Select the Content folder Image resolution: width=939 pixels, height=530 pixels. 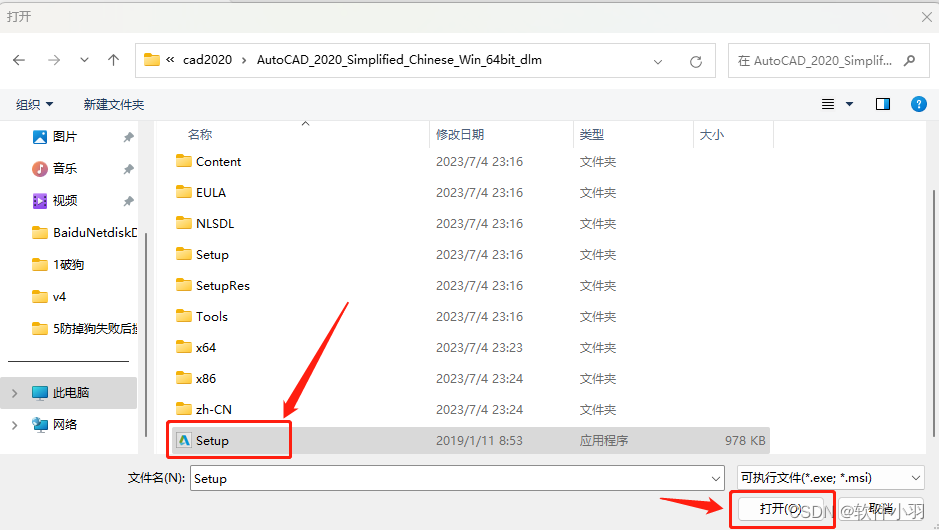[208, 162]
